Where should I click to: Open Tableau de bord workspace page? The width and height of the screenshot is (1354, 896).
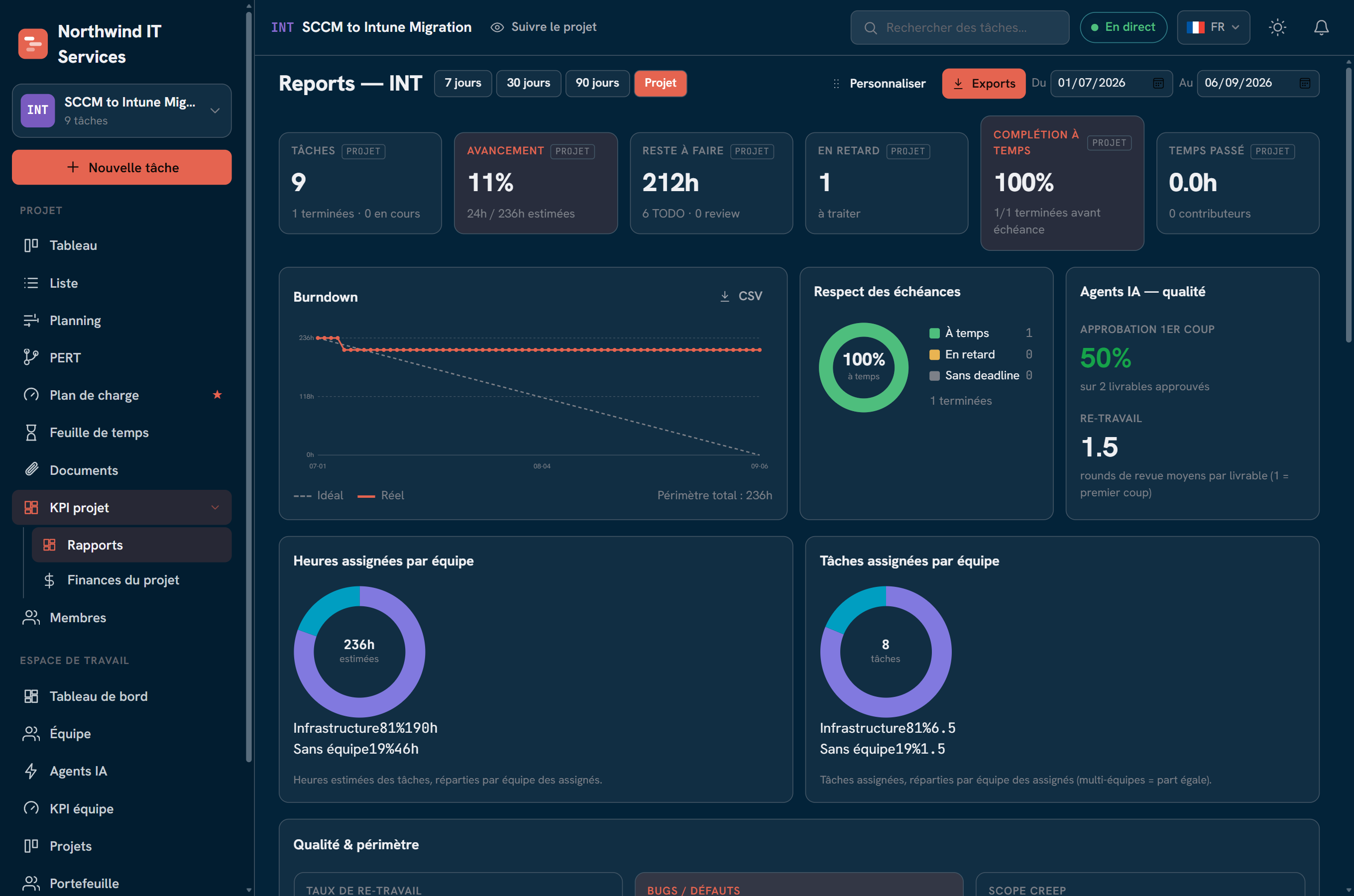point(121,696)
